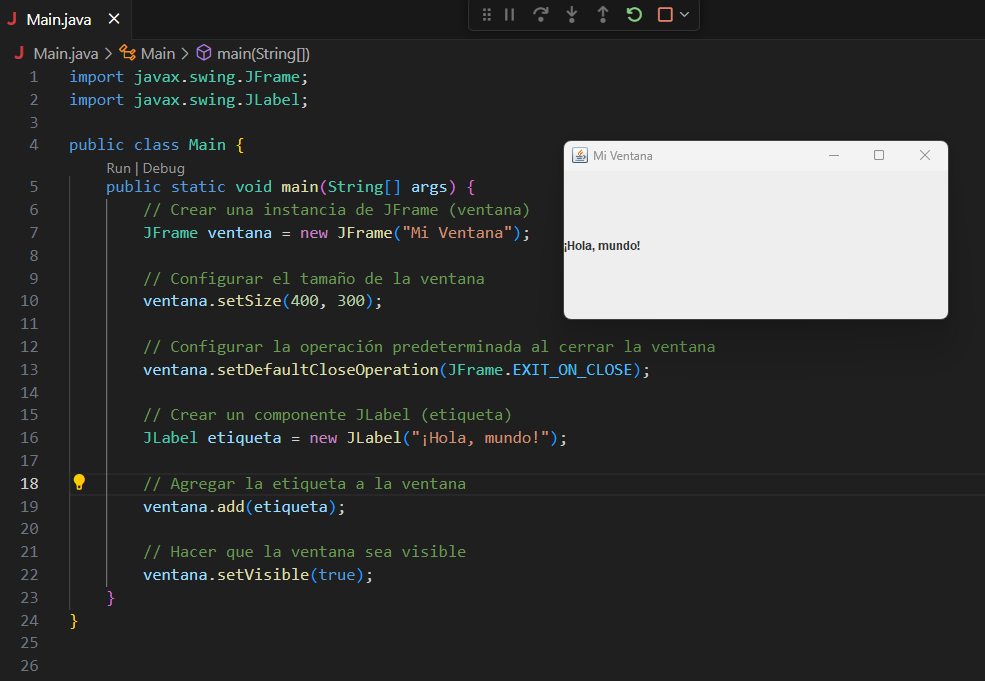Viewport: 985px width, 681px height.
Task: Click the Mi Ventana title bar text
Action: [x=623, y=156]
